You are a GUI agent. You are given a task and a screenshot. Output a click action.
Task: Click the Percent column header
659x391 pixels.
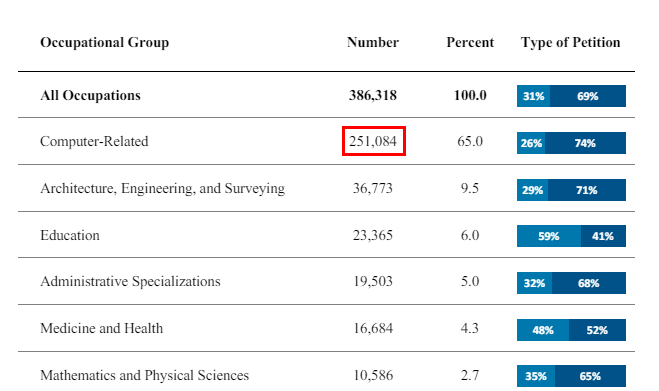pos(470,42)
